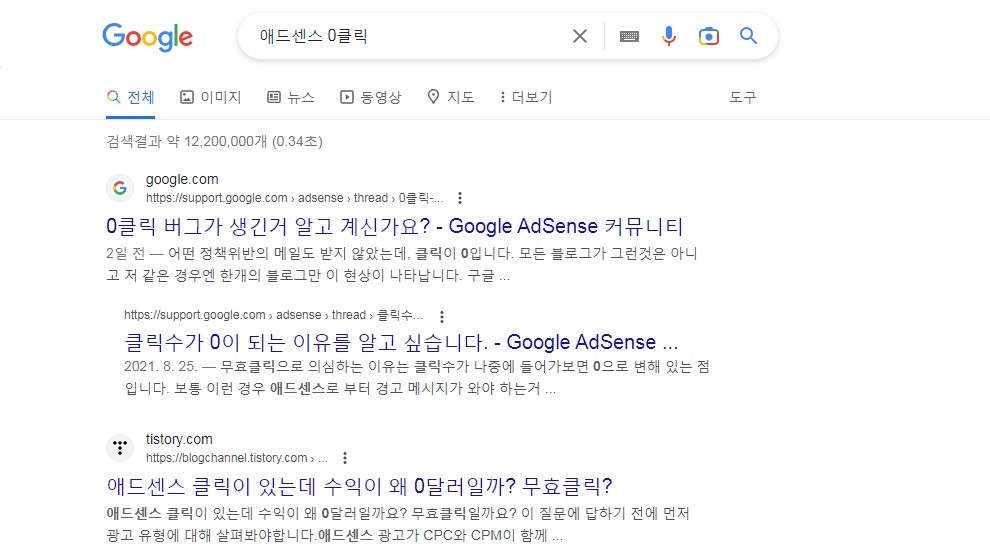Click the tistory favicon icon

click(x=120, y=448)
